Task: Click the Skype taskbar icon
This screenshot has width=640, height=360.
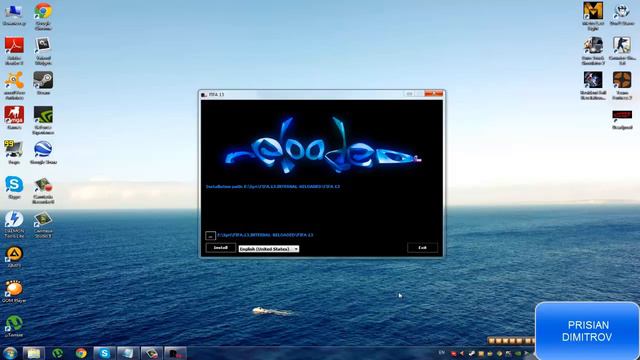Action: pyautogui.click(x=104, y=353)
